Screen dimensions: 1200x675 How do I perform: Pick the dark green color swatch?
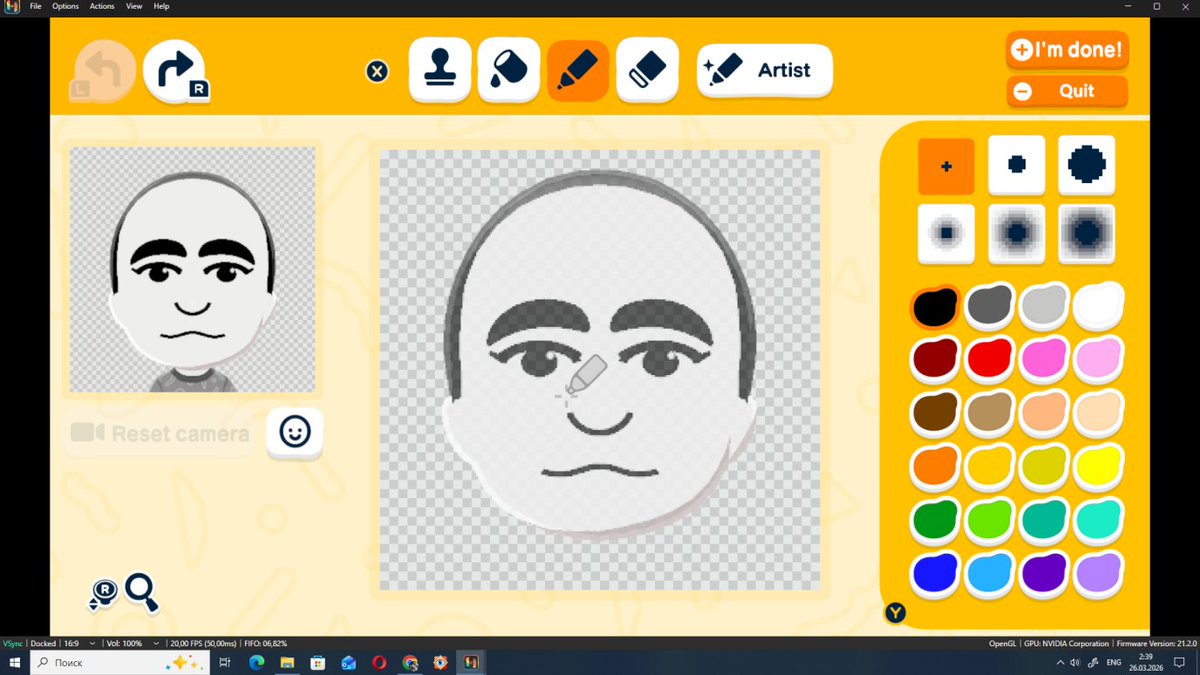[936, 520]
